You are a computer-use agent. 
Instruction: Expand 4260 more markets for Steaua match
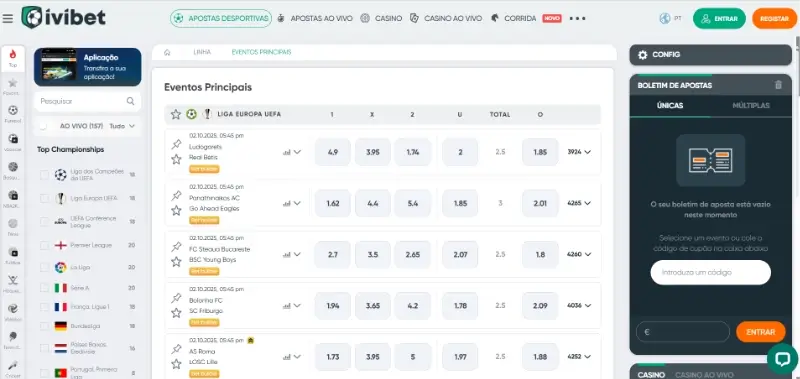click(x=579, y=254)
